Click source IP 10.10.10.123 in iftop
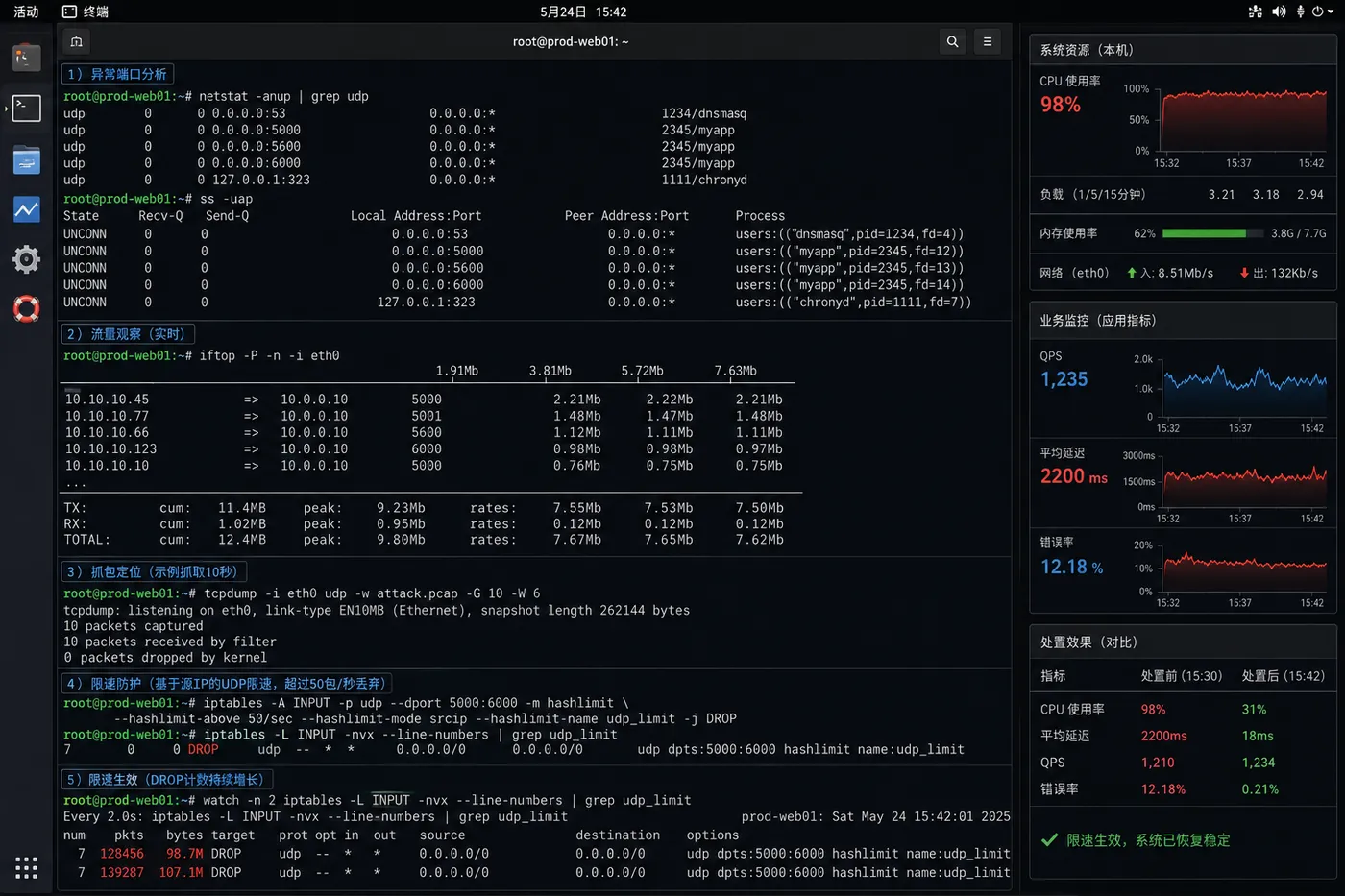Image resolution: width=1345 pixels, height=896 pixels. 110,448
